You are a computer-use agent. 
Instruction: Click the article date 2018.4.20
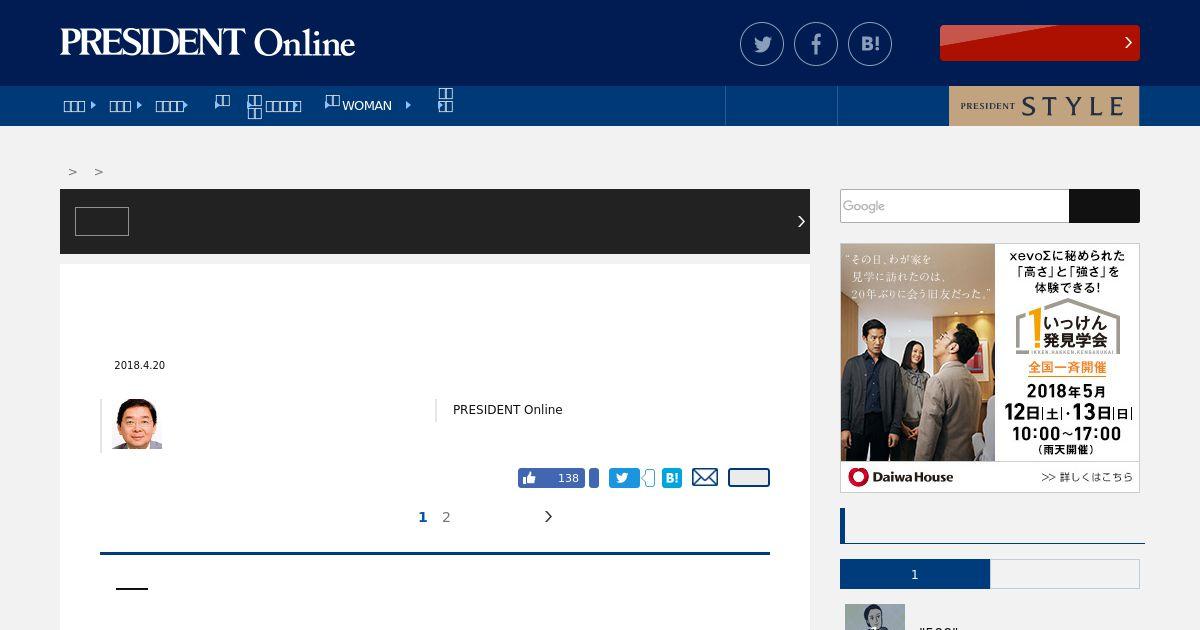click(140, 366)
